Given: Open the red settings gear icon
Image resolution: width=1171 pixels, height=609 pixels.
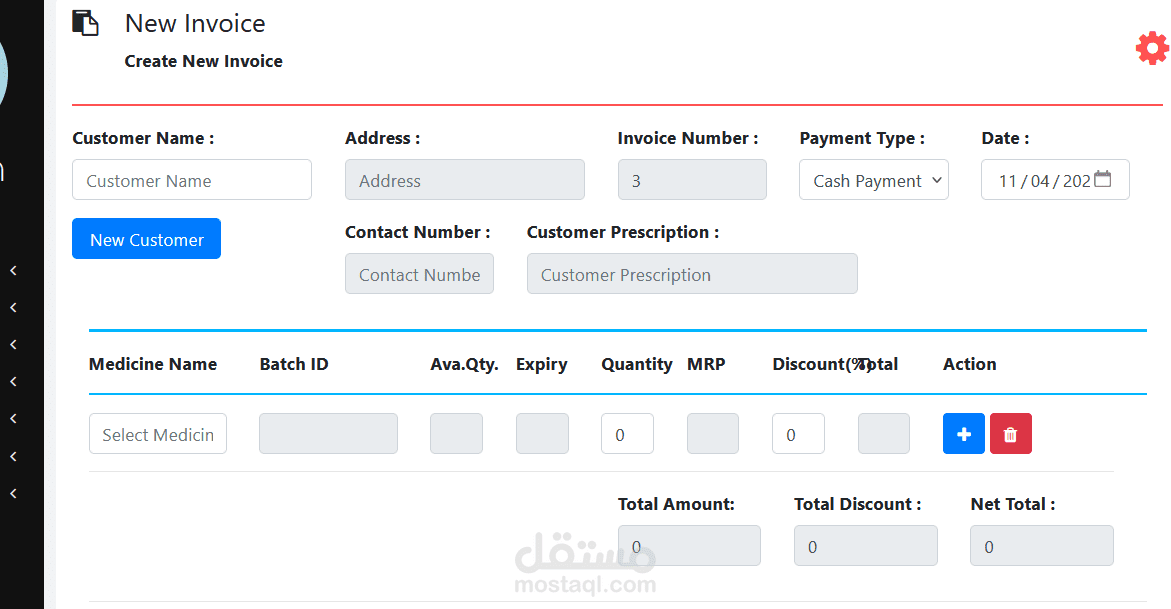Looking at the screenshot, I should 1152,48.
